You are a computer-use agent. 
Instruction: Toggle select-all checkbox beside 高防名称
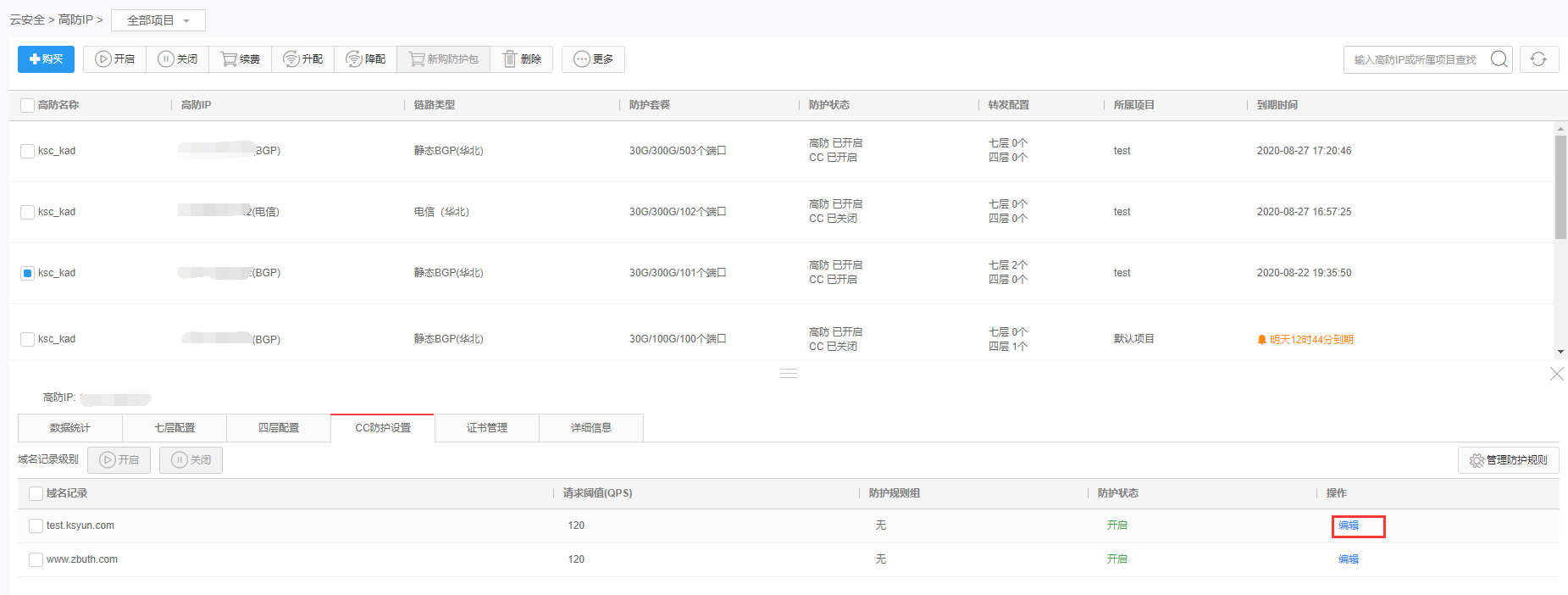coord(28,105)
